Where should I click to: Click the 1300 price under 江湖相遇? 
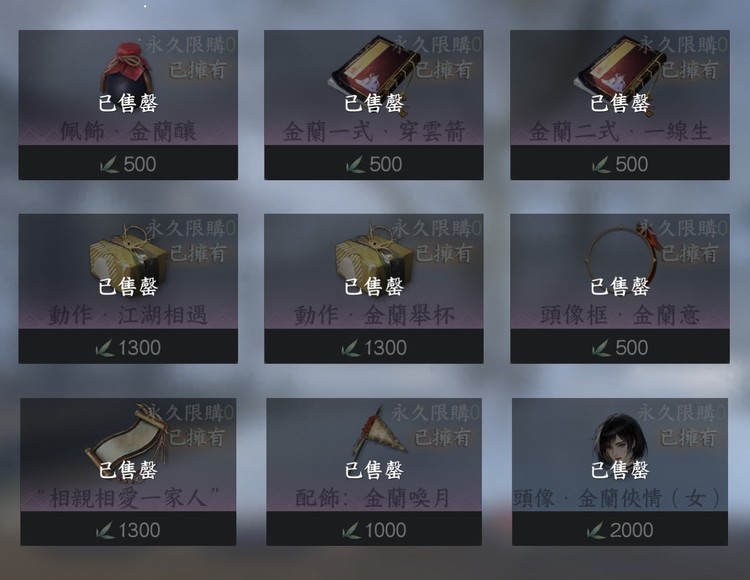click(128, 348)
